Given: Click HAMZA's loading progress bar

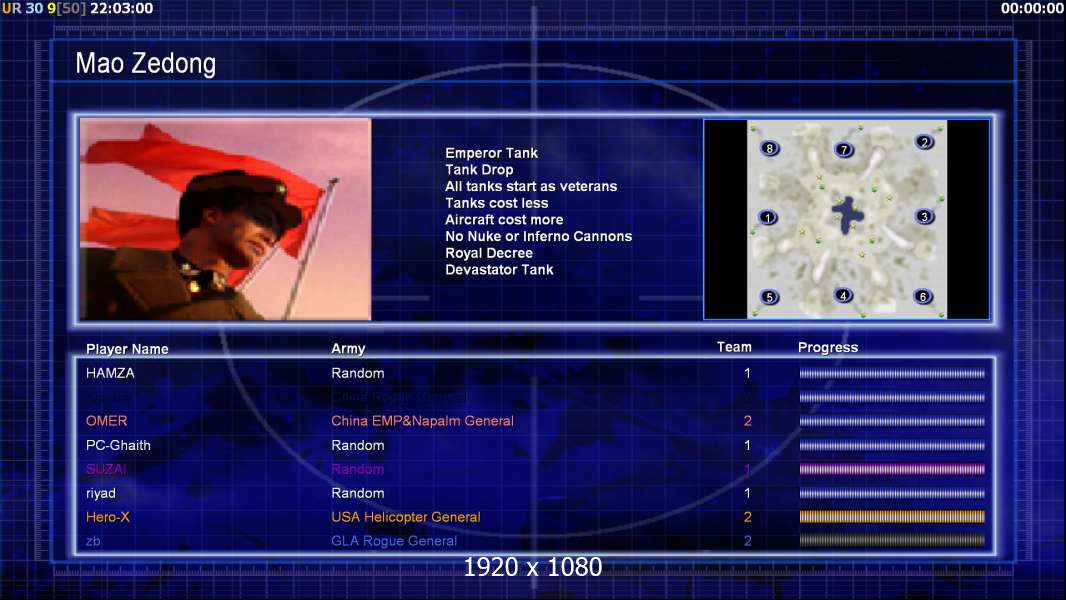Looking at the screenshot, I should pyautogui.click(x=892, y=373).
